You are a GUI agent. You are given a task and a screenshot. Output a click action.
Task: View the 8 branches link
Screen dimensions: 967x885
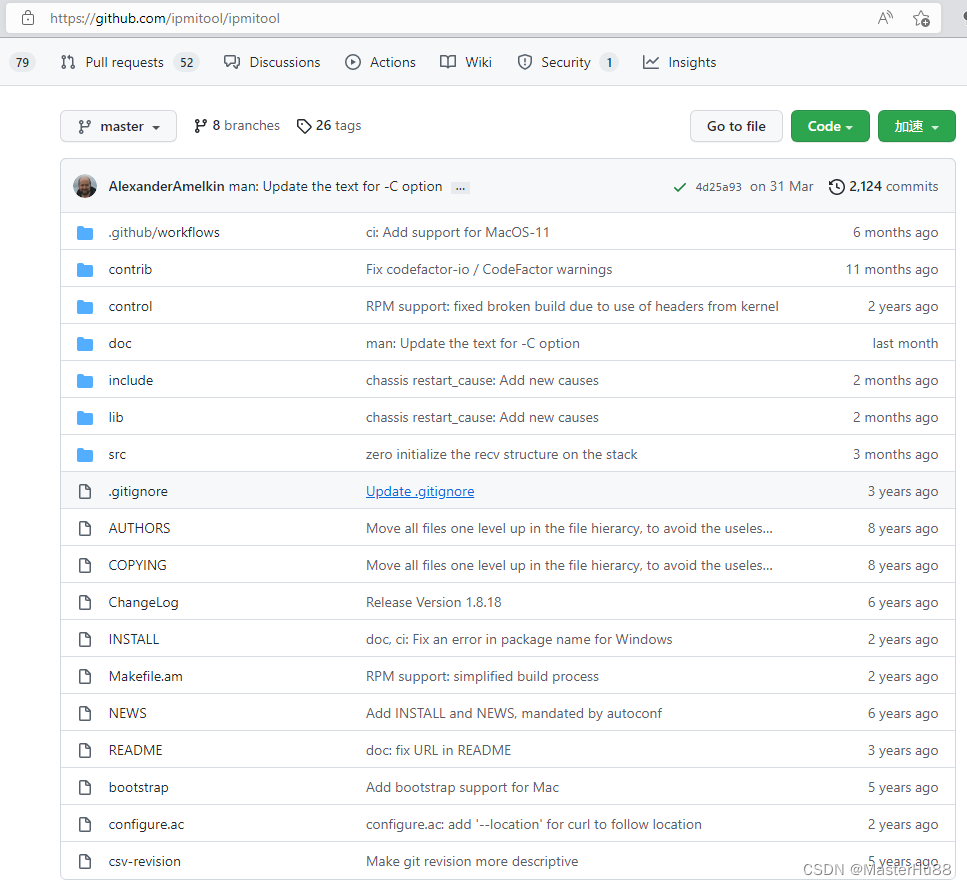coord(237,126)
